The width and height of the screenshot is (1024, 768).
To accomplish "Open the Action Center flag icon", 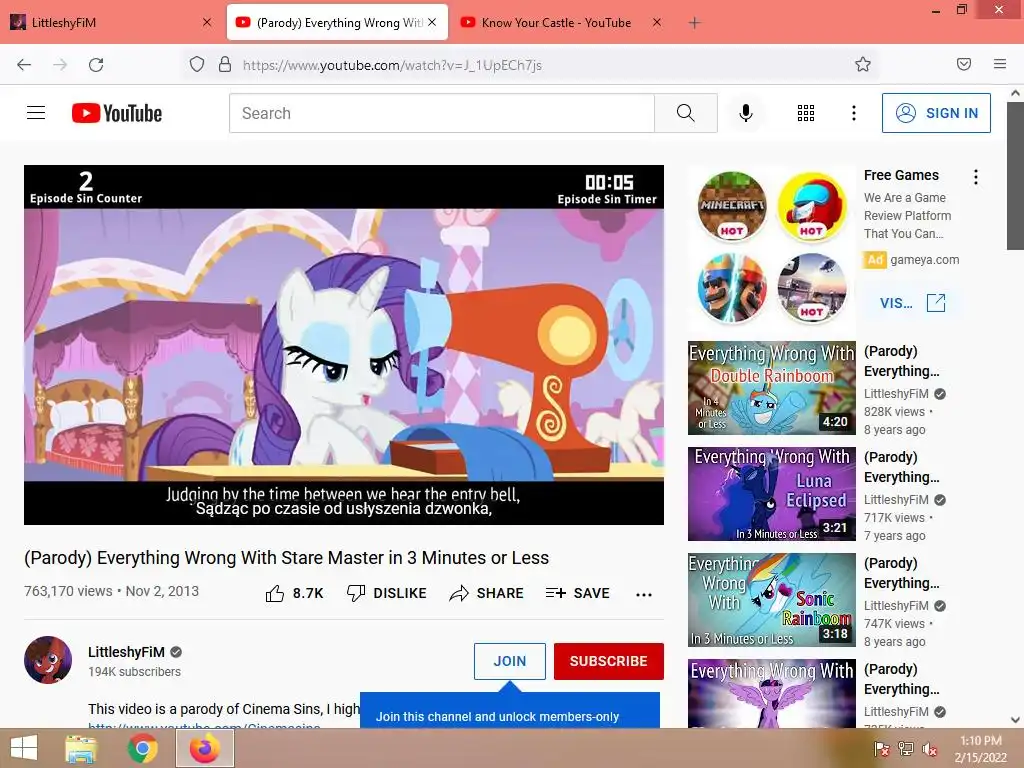I will click(x=882, y=749).
